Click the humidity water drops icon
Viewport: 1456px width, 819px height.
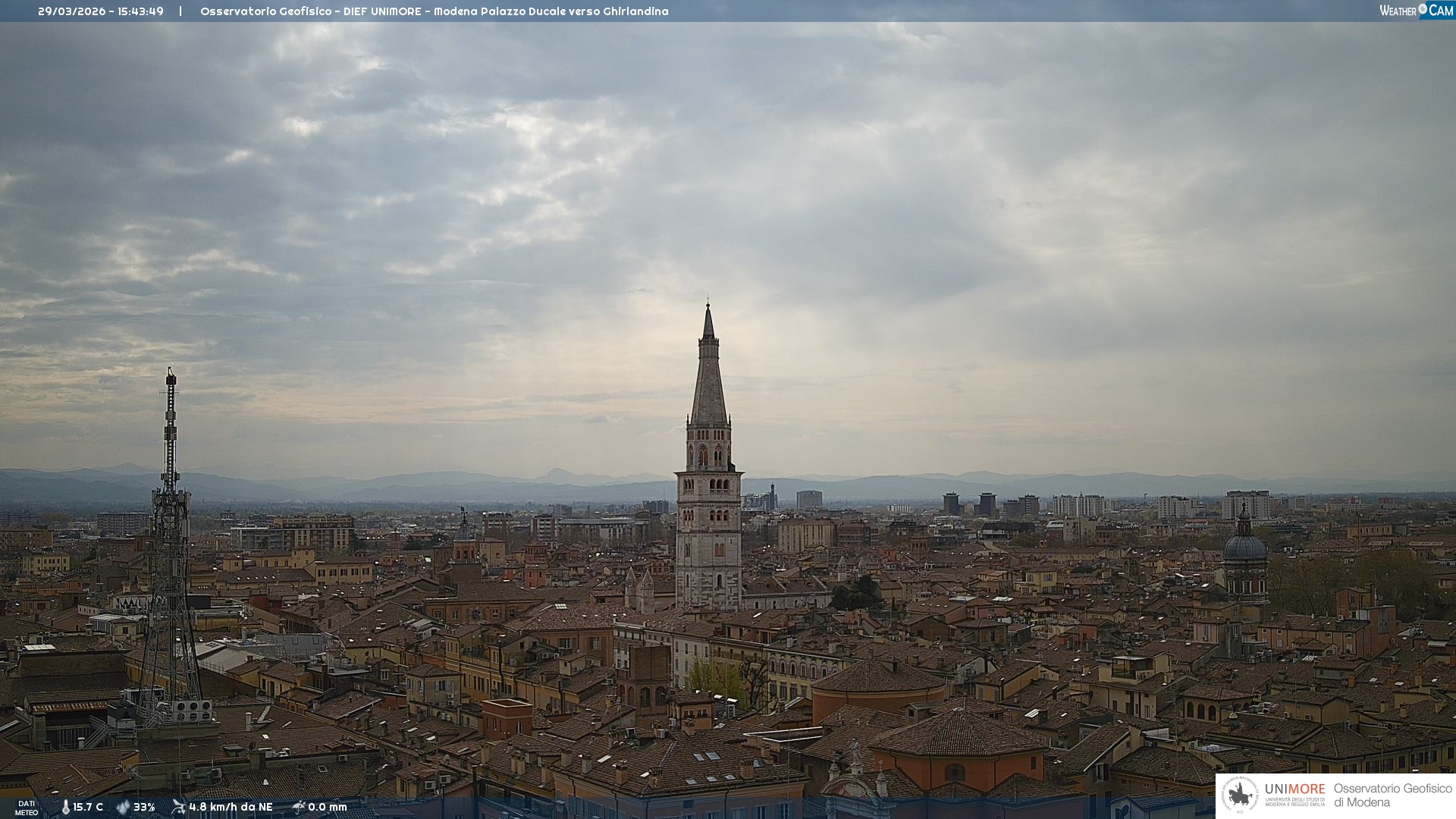pos(123,807)
